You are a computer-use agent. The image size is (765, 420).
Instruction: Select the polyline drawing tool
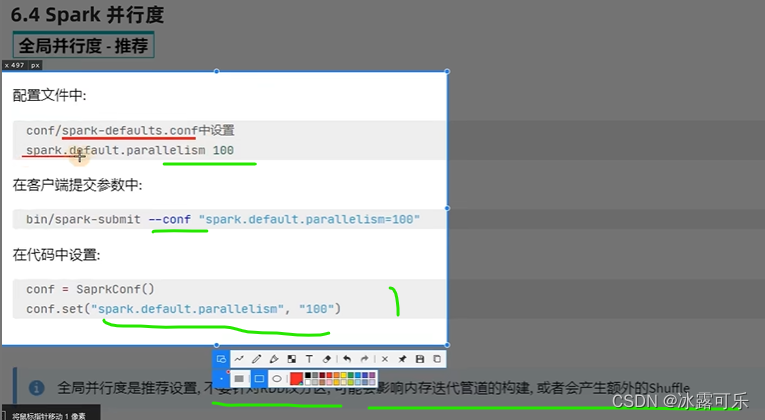pos(239,359)
